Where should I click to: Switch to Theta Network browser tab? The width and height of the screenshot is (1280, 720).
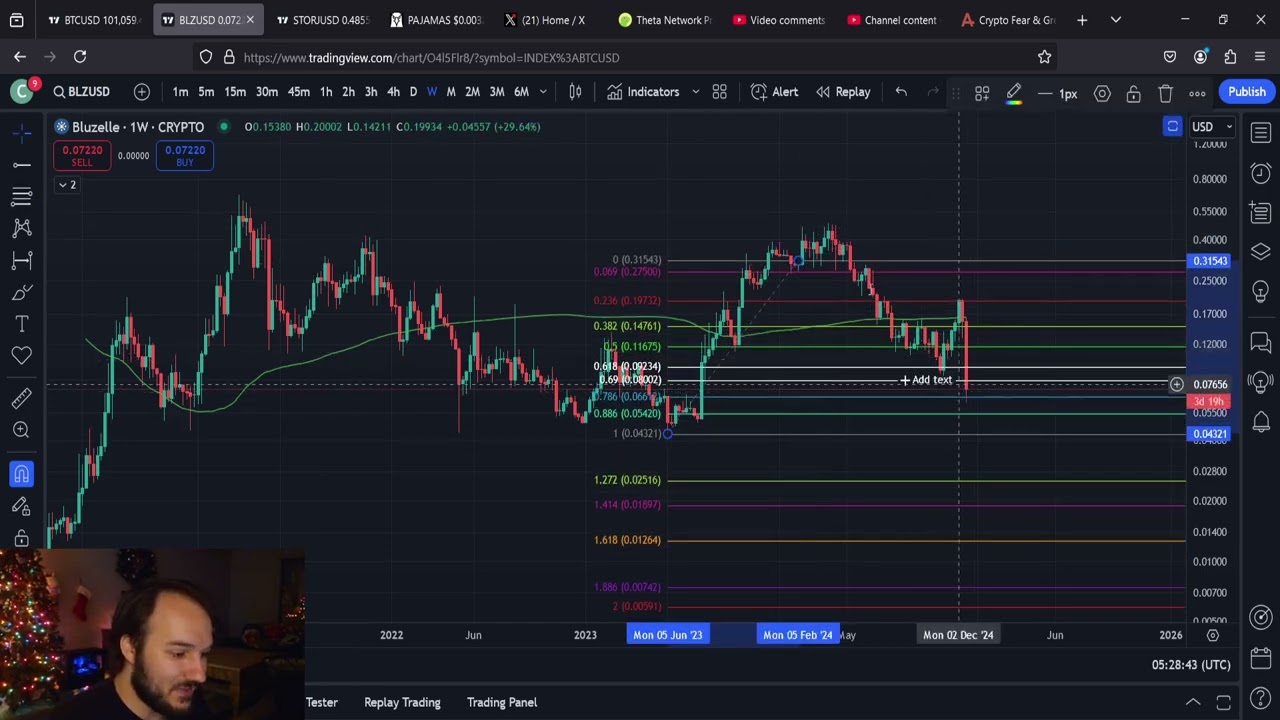point(664,20)
